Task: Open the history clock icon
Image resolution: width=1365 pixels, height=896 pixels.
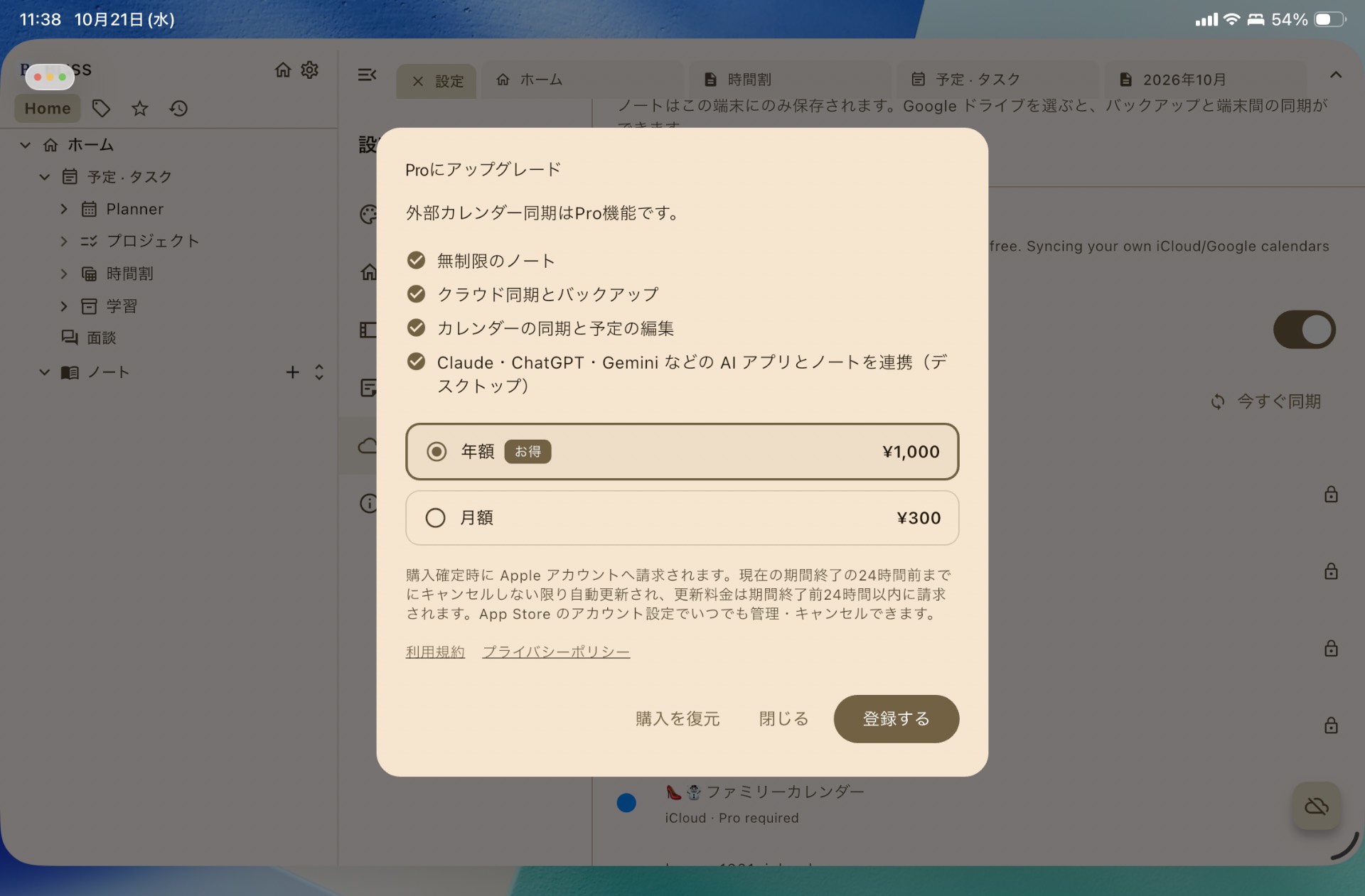Action: (x=178, y=108)
